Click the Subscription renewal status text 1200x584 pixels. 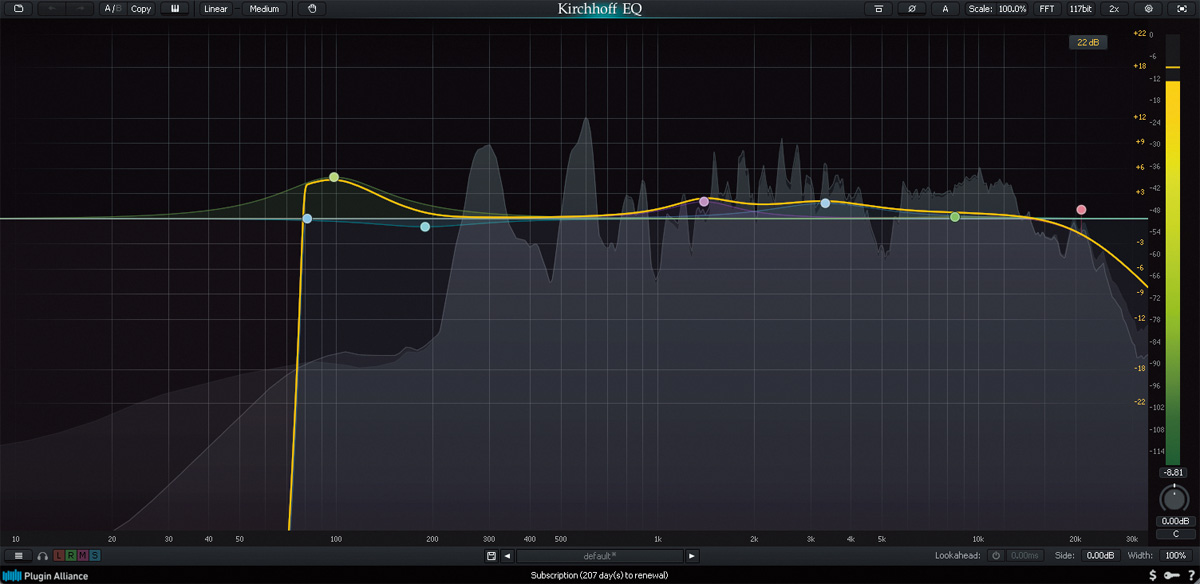tap(599, 575)
